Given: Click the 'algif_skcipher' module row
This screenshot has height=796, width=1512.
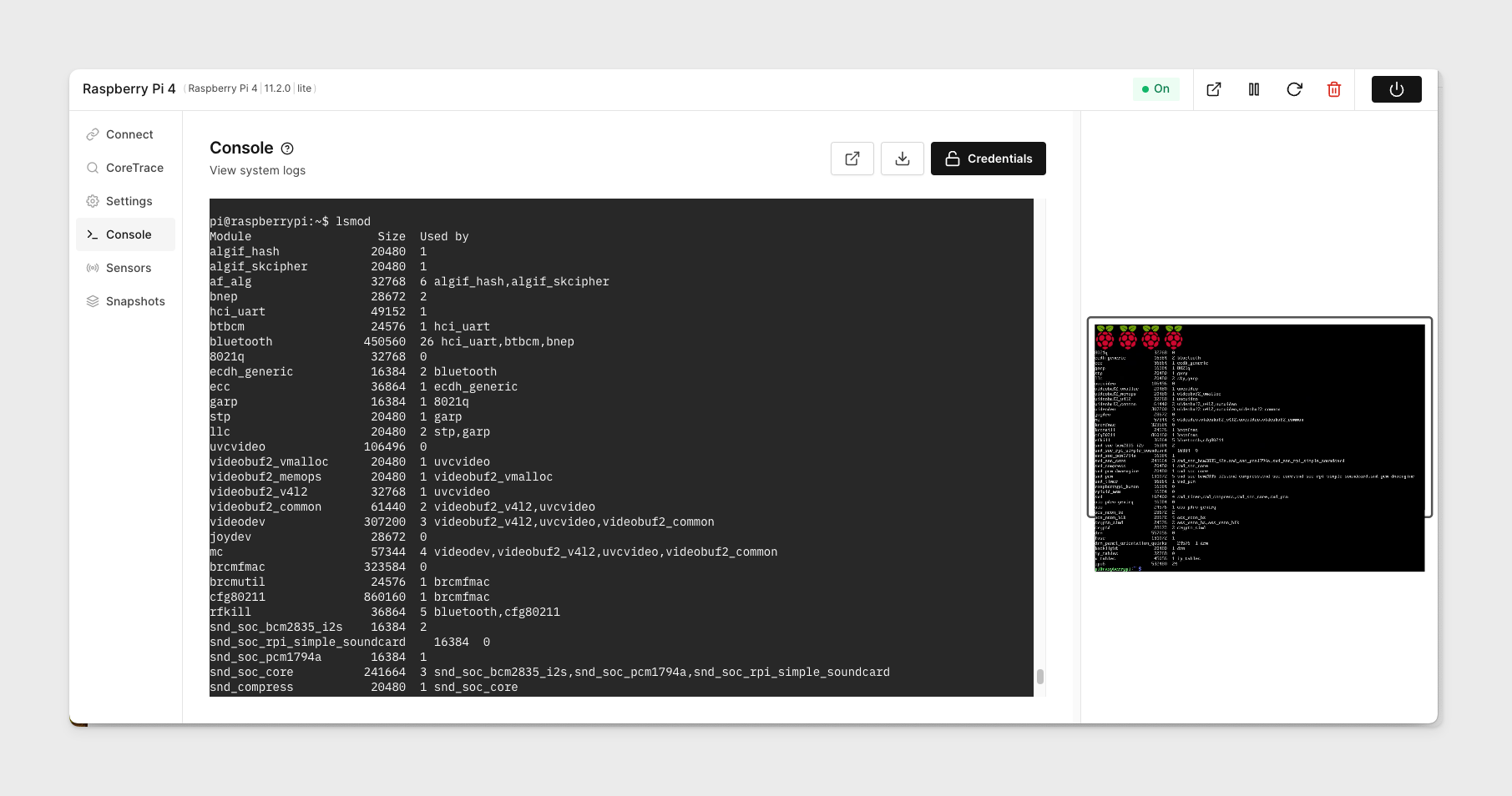Looking at the screenshot, I should (x=318, y=267).
